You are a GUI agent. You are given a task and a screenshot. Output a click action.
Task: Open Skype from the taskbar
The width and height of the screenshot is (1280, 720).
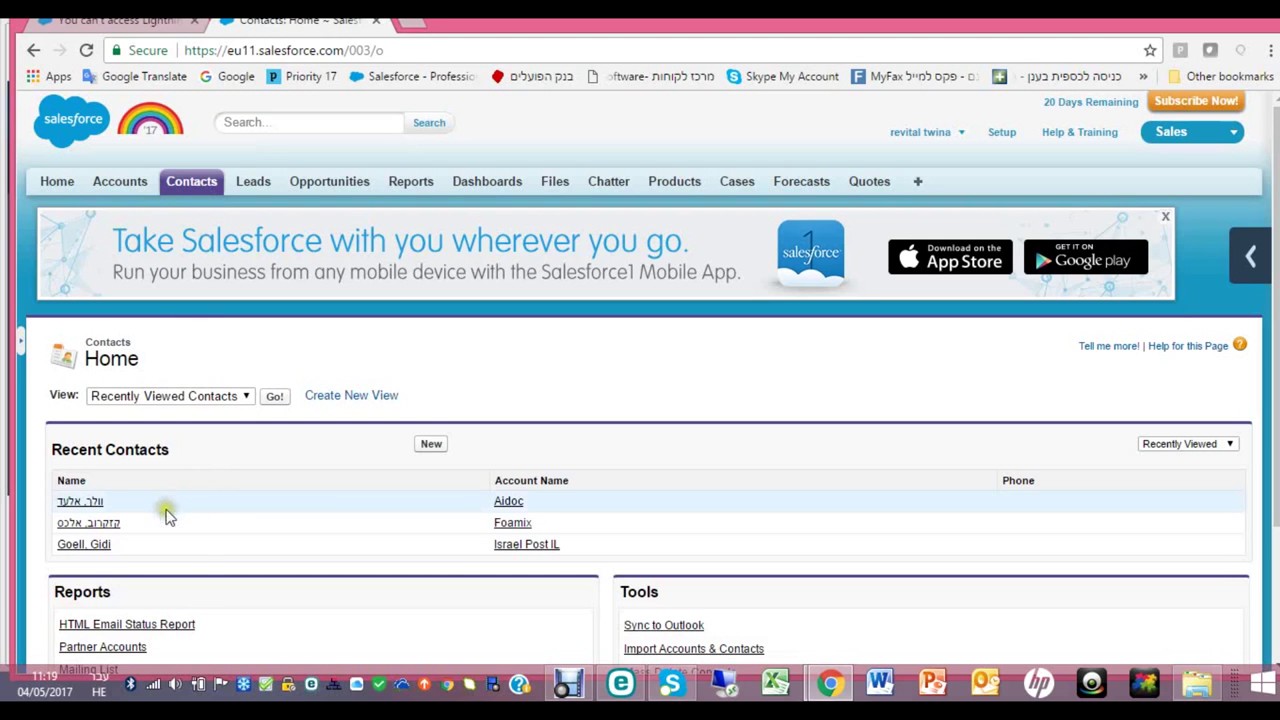click(x=672, y=684)
